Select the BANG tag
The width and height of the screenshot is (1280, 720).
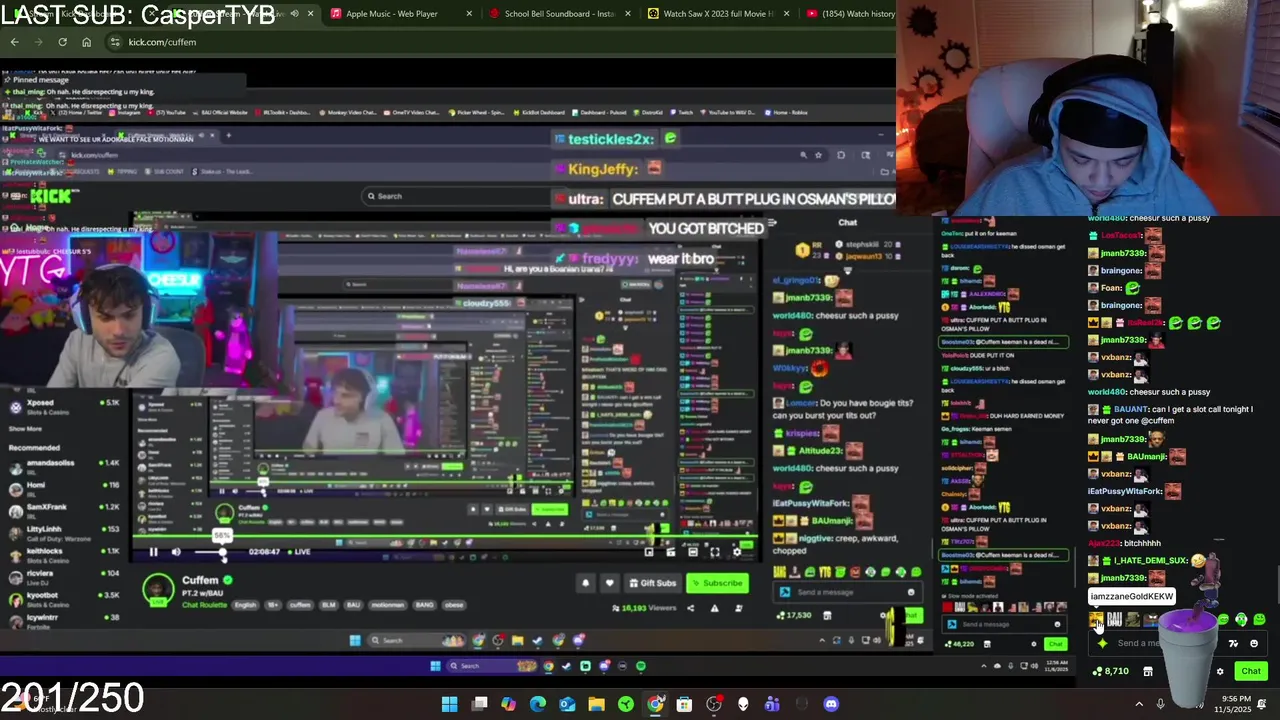point(424,605)
